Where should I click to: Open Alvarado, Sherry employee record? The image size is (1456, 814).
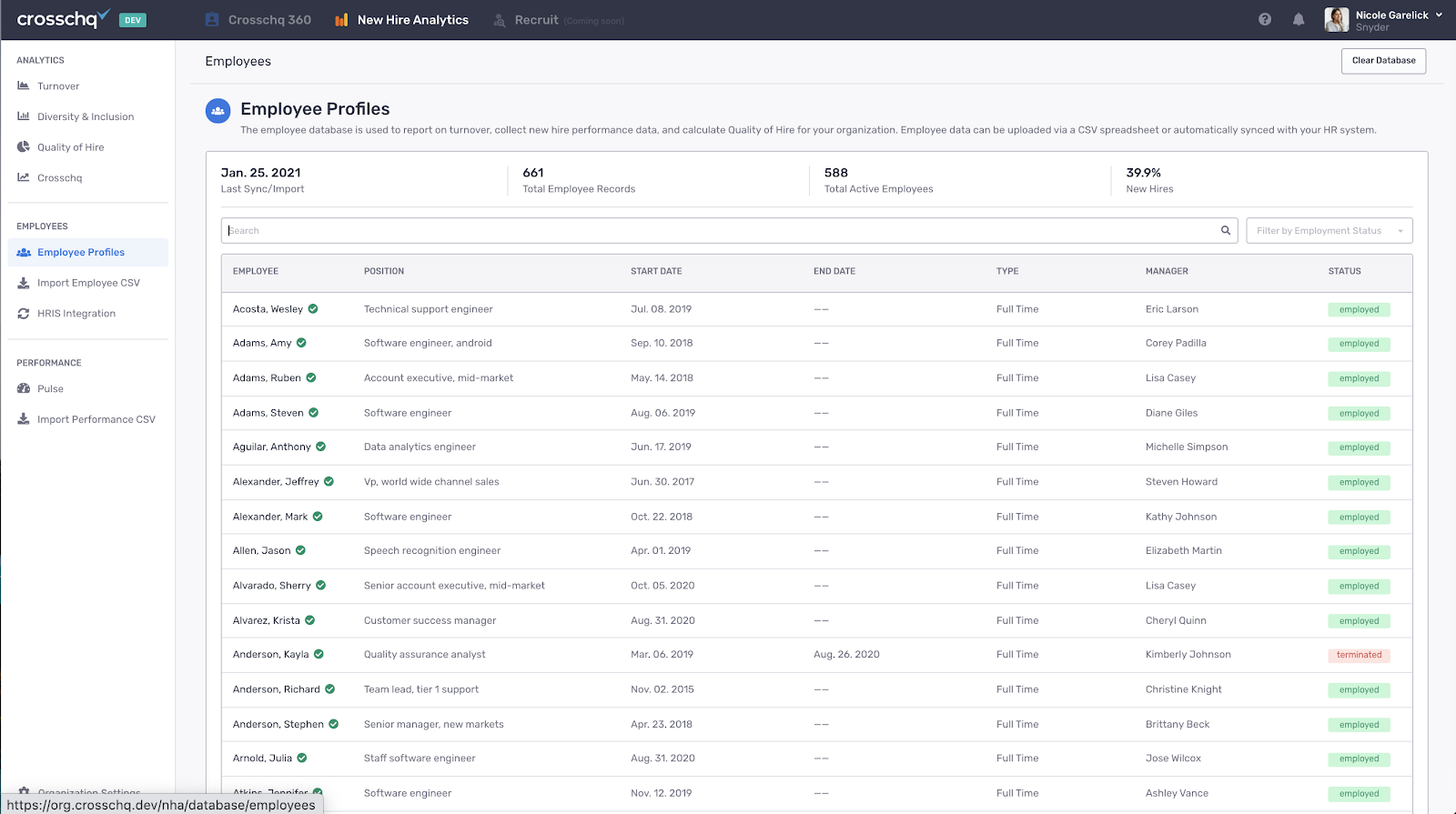[271, 586]
